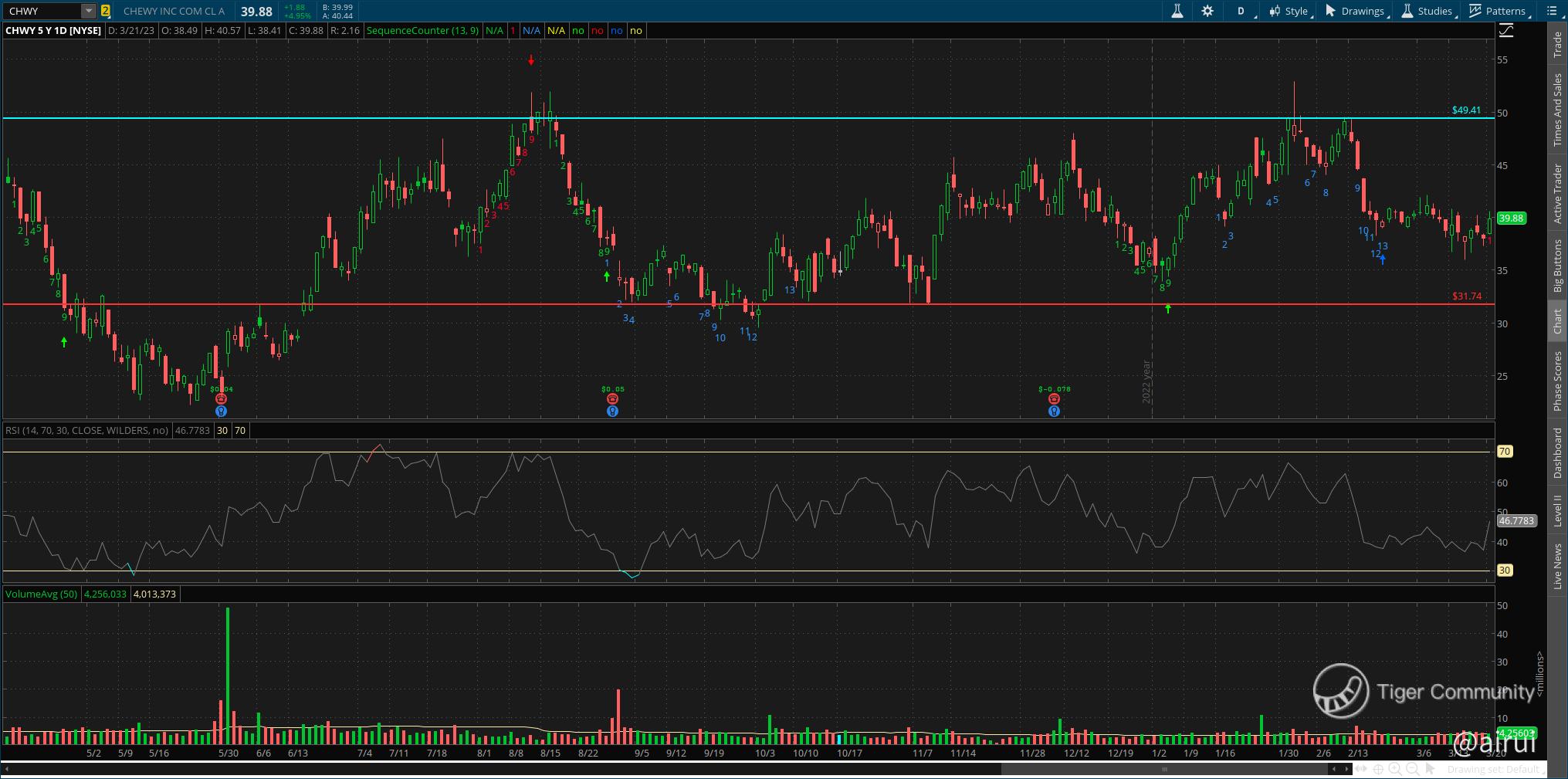Click the flask icon left of the gear

tap(1177, 11)
